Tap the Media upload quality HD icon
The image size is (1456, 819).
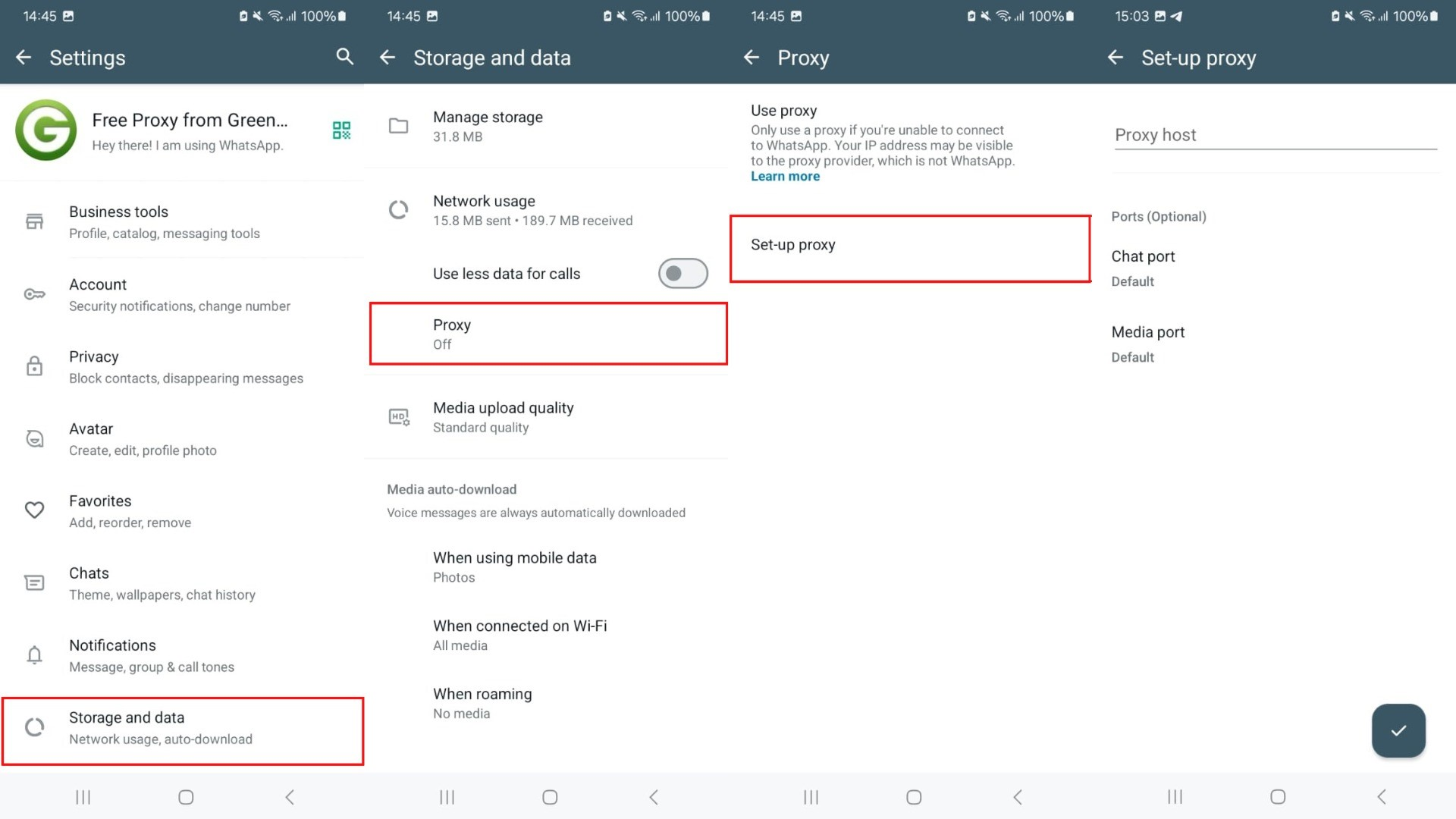coord(400,417)
